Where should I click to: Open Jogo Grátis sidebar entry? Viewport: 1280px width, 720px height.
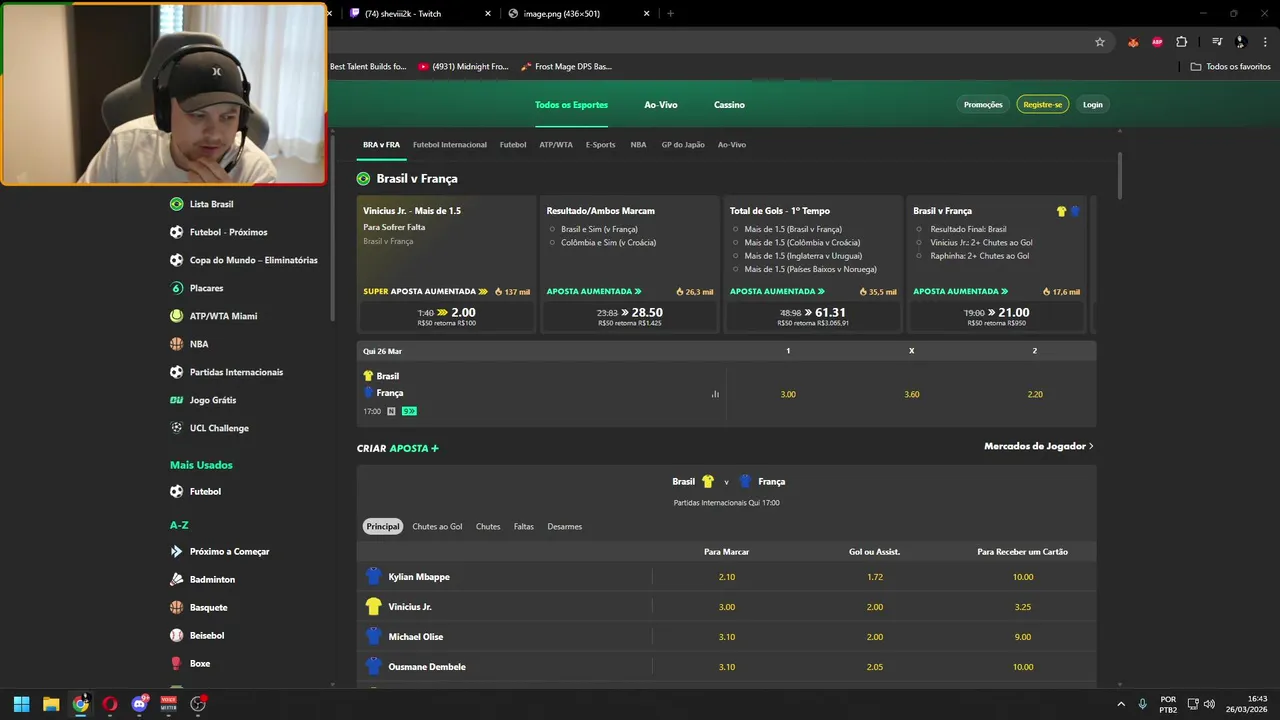(203, 400)
